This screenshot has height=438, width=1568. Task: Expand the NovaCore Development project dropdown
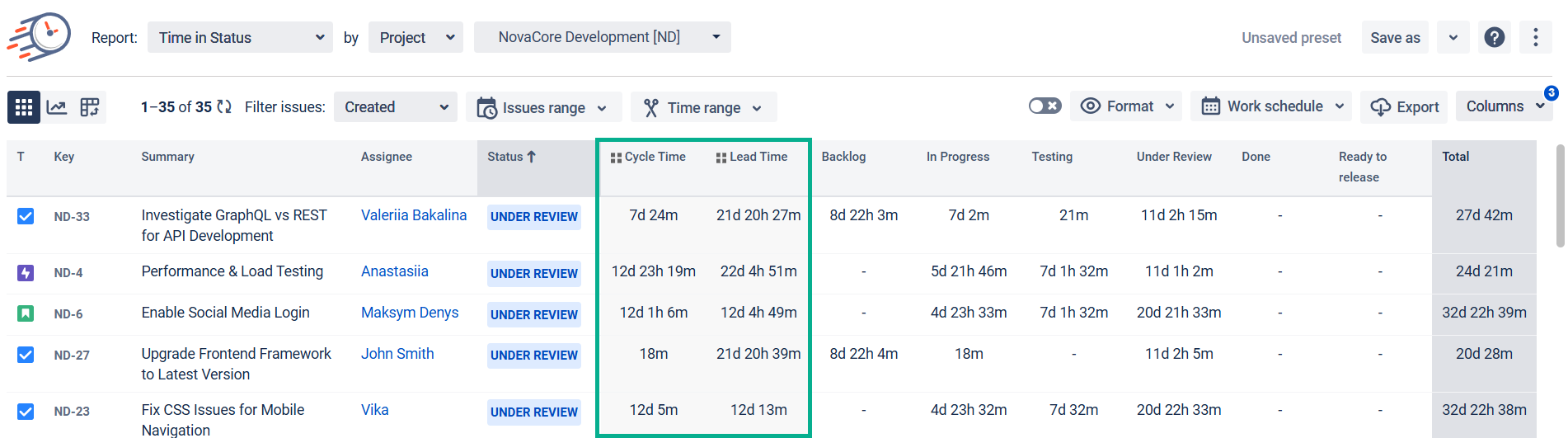pyautogui.click(x=602, y=38)
